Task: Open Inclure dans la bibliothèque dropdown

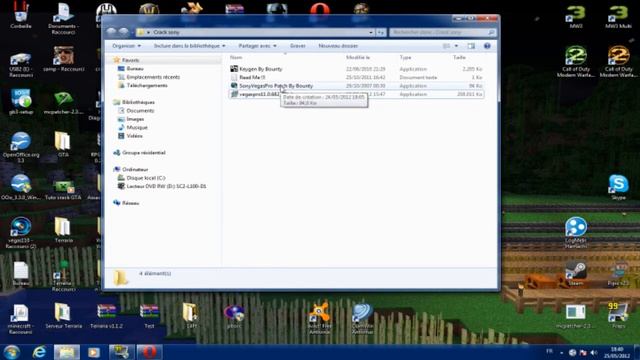Action: click(x=189, y=46)
